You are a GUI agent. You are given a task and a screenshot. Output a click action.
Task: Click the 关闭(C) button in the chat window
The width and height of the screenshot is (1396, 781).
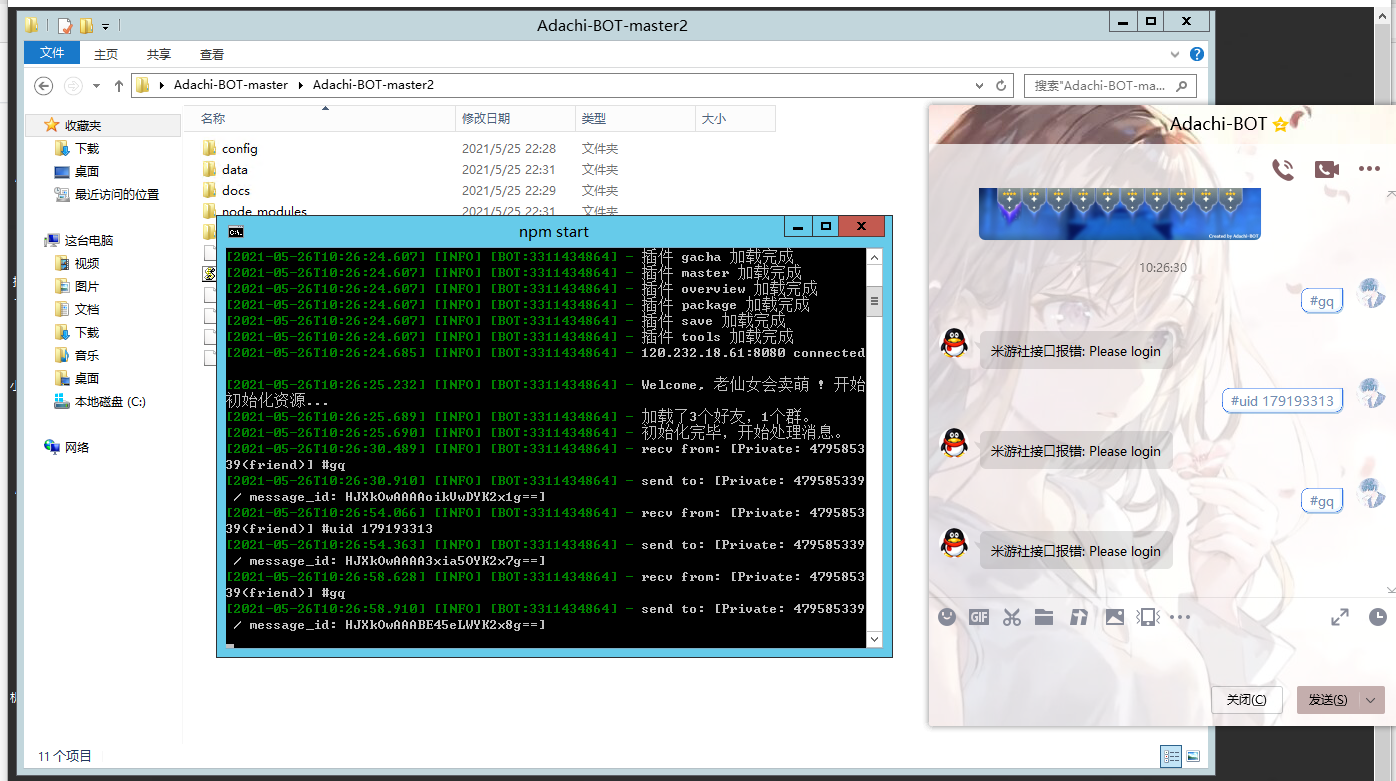pos(1246,700)
